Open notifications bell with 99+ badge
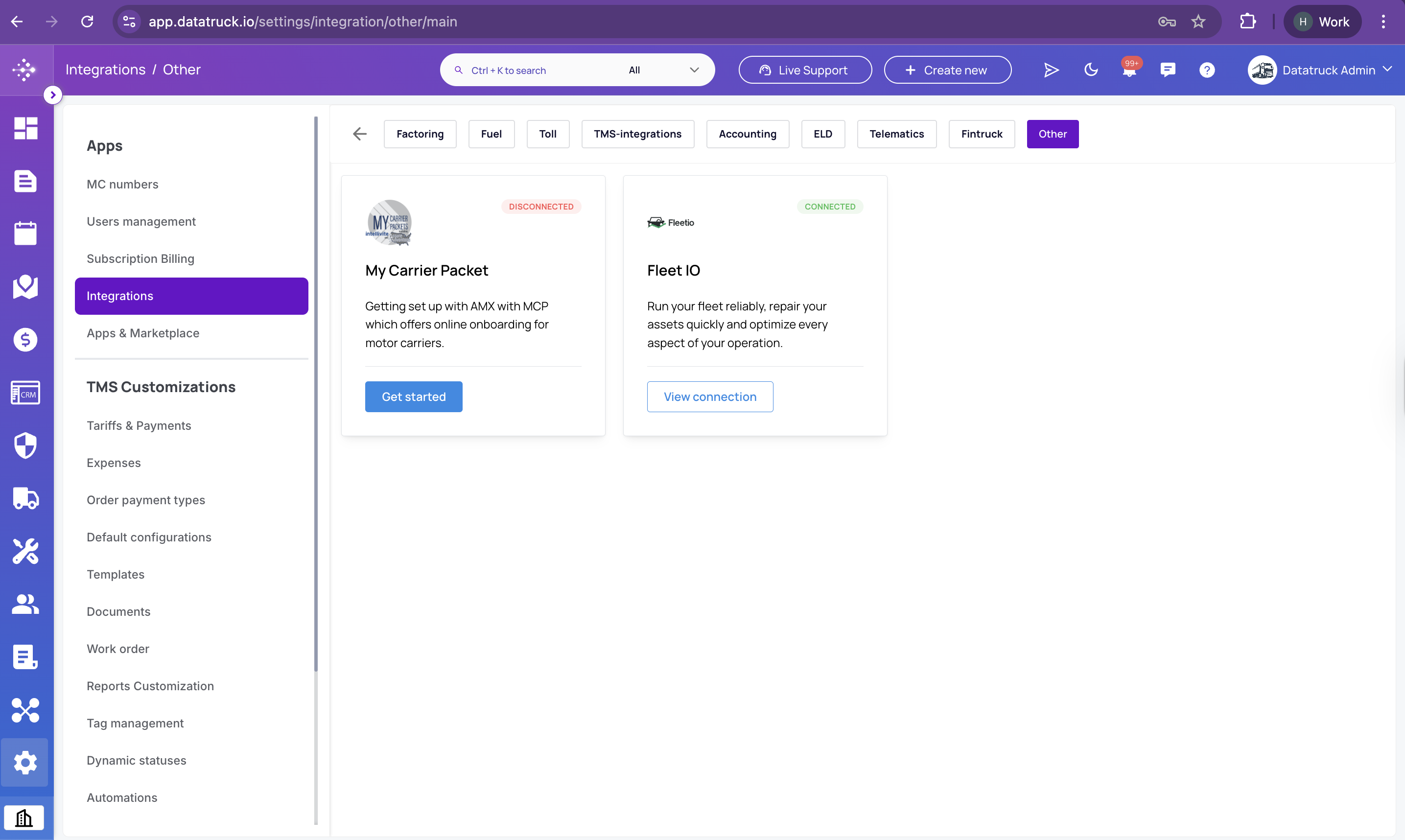This screenshot has height=840, width=1405. (x=1130, y=69)
